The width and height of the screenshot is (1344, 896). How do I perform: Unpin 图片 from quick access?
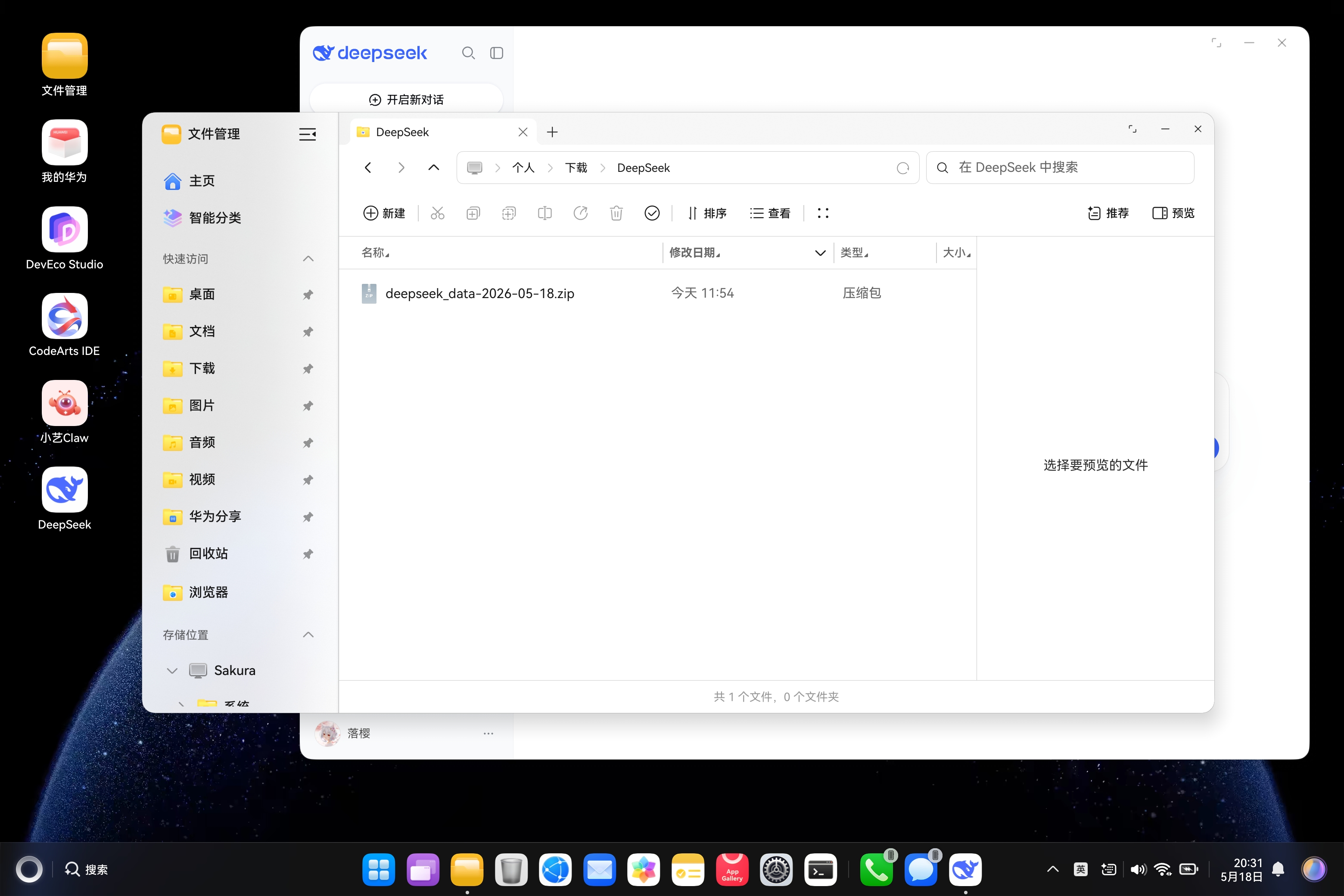coord(308,406)
